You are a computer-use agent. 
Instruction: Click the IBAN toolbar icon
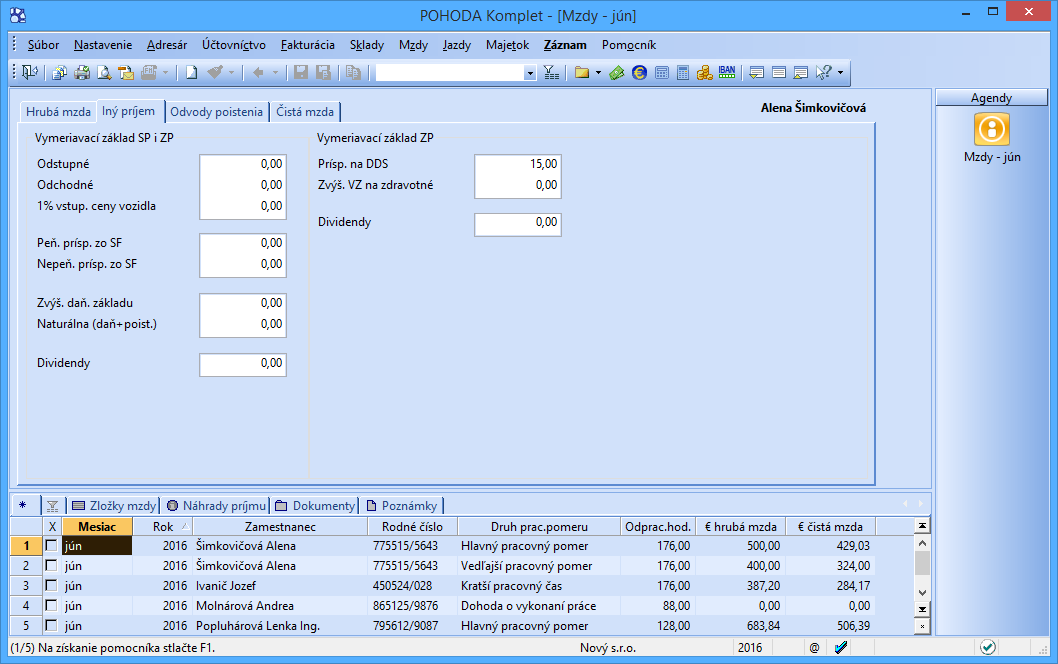click(x=727, y=73)
